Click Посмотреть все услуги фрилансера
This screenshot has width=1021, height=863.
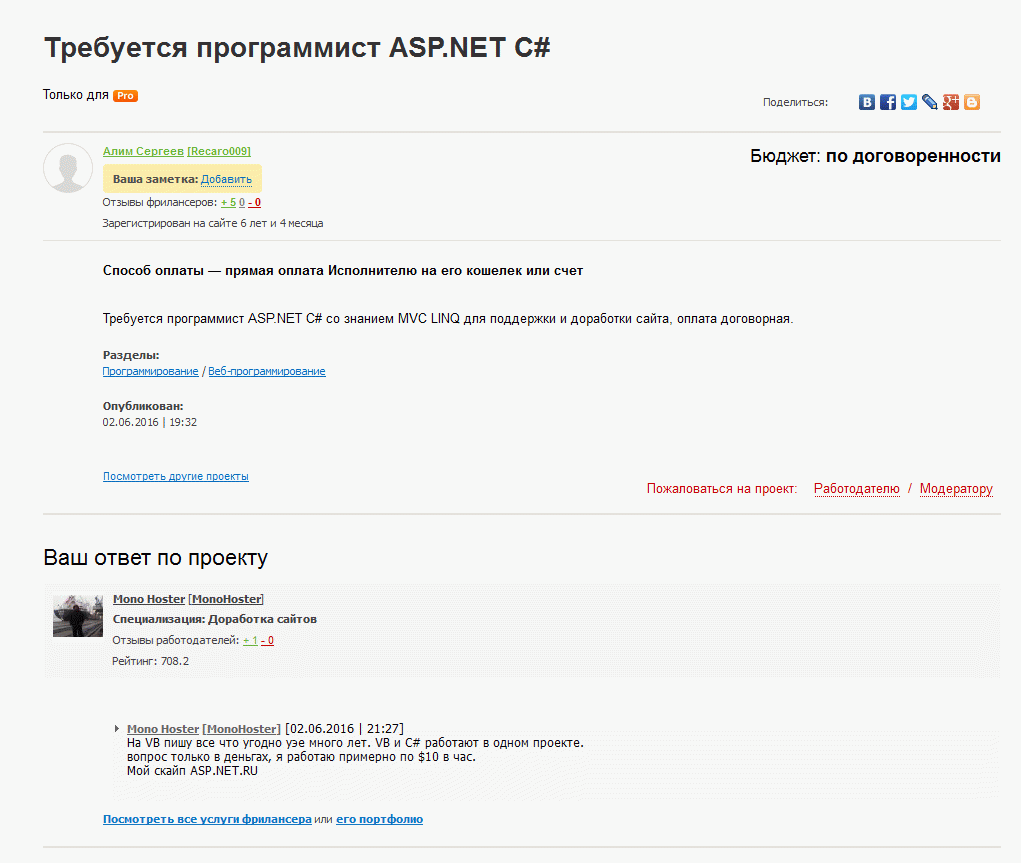pos(207,819)
